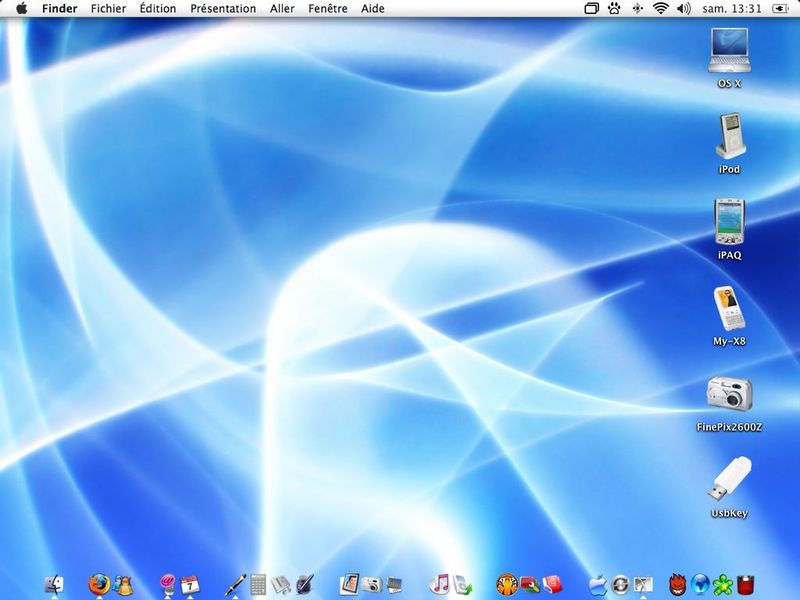Open the digital camera icon in Dock
The image size is (800, 600).
(x=372, y=585)
